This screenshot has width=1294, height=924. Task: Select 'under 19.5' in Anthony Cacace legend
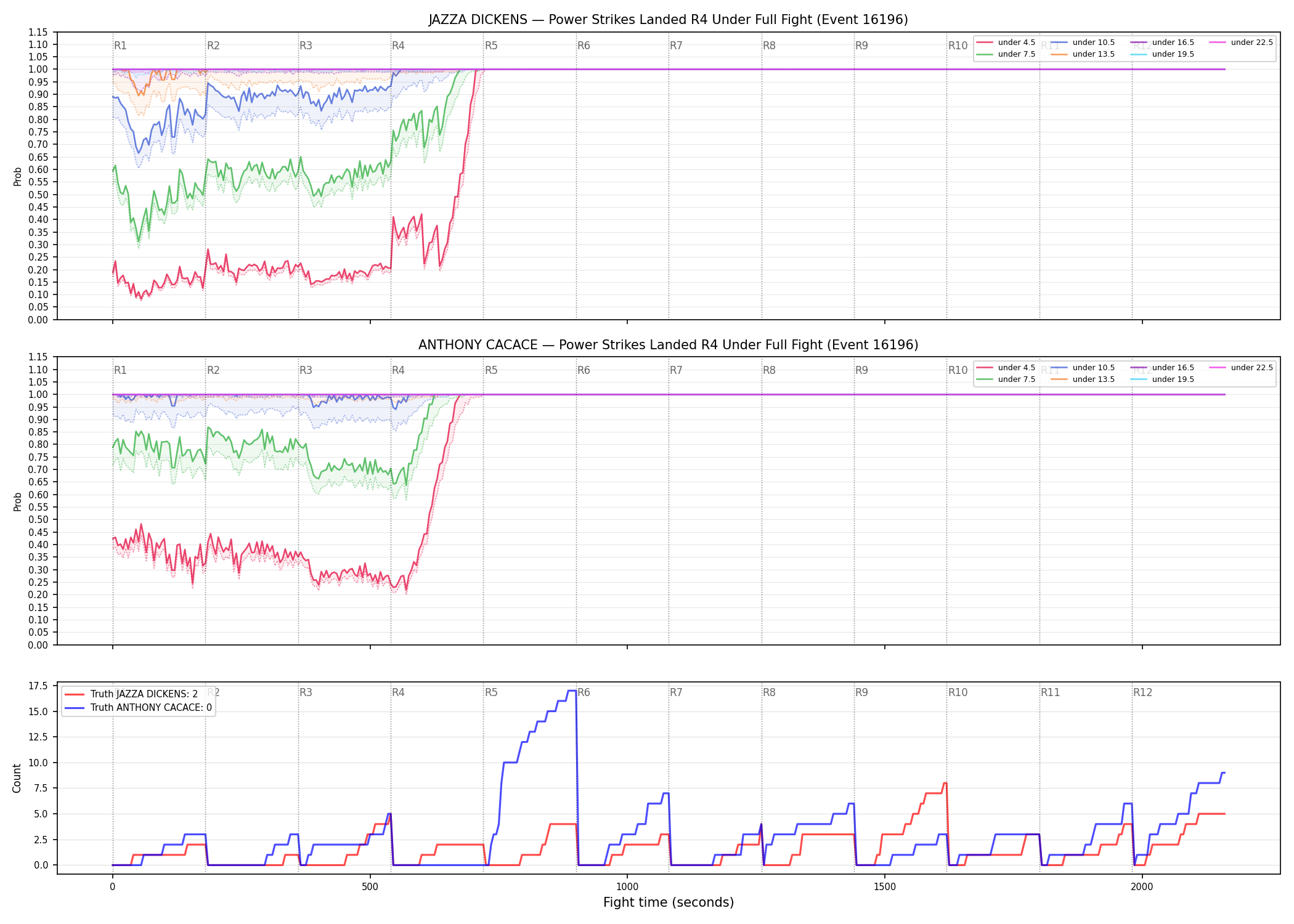coord(1162,379)
